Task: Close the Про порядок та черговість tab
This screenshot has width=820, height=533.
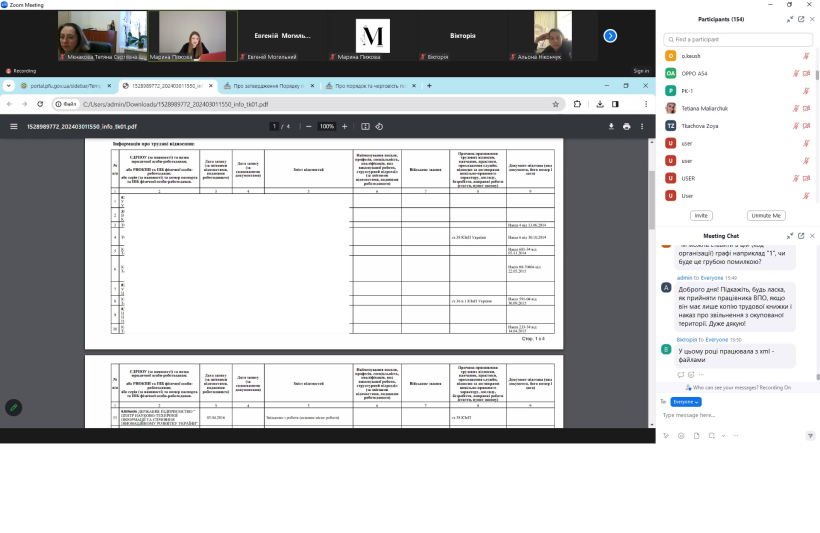Action: 414,86
